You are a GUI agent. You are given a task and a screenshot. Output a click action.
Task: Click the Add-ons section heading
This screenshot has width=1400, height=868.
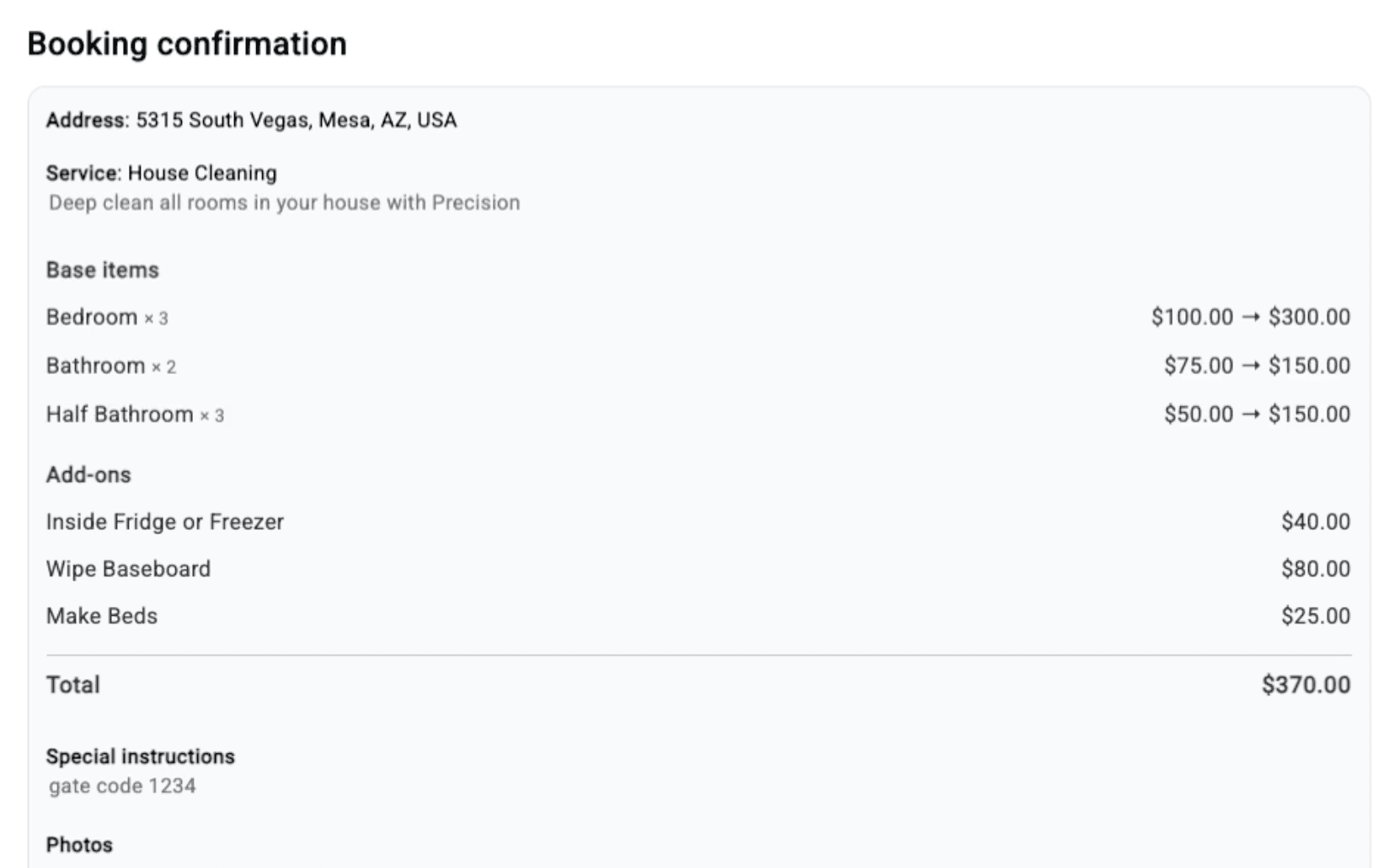[88, 474]
